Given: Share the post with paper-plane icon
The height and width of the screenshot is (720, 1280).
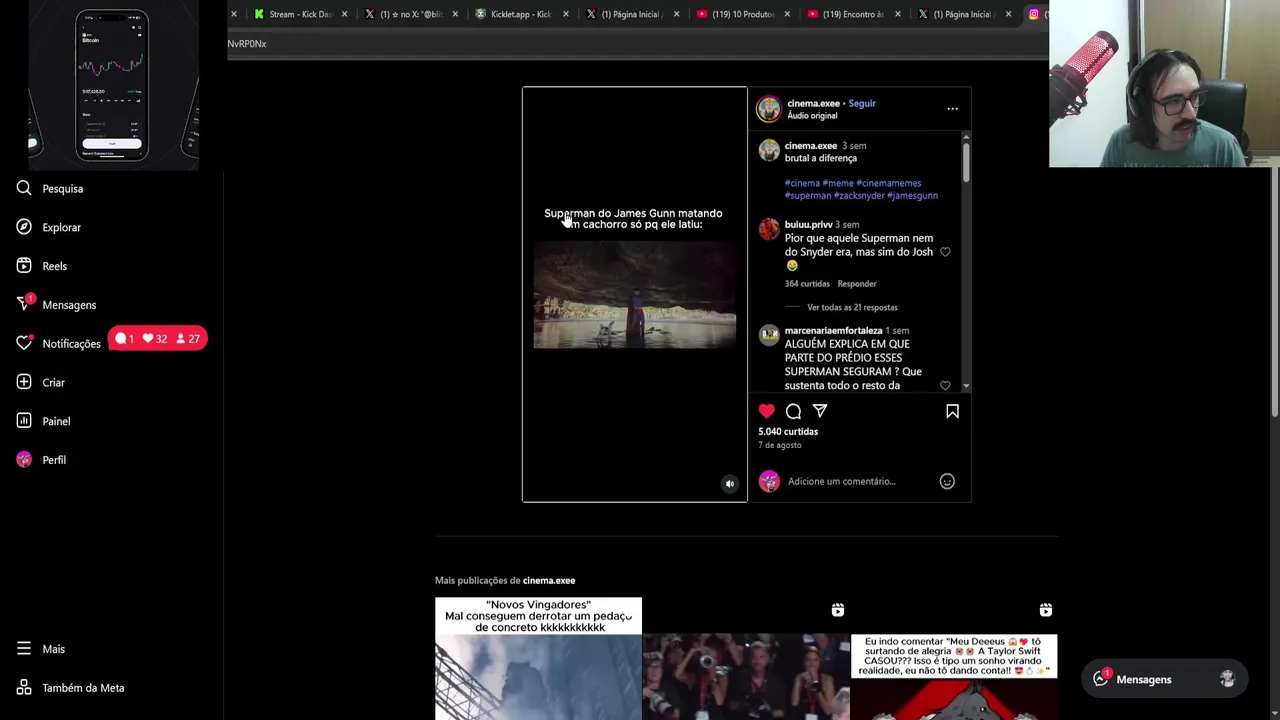Looking at the screenshot, I should coord(820,411).
